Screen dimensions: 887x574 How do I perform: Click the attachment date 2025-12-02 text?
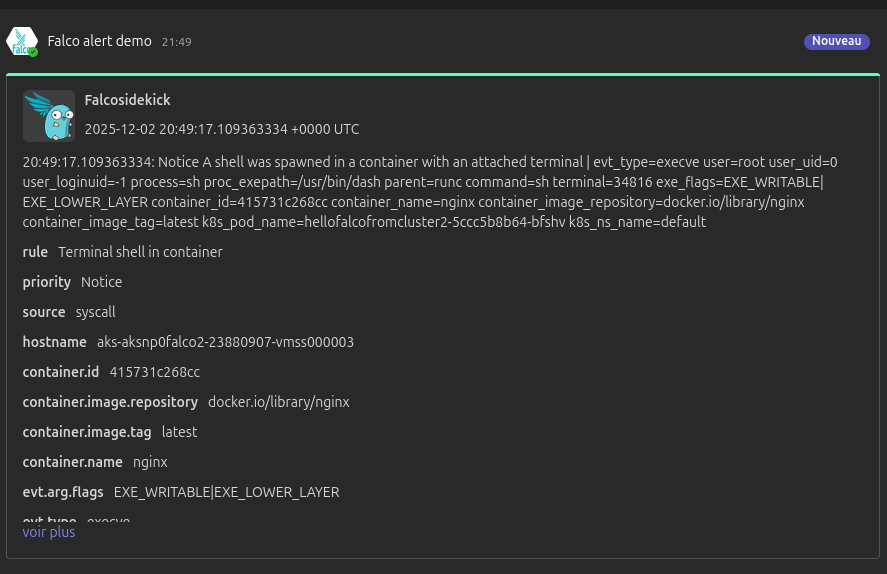(221, 129)
